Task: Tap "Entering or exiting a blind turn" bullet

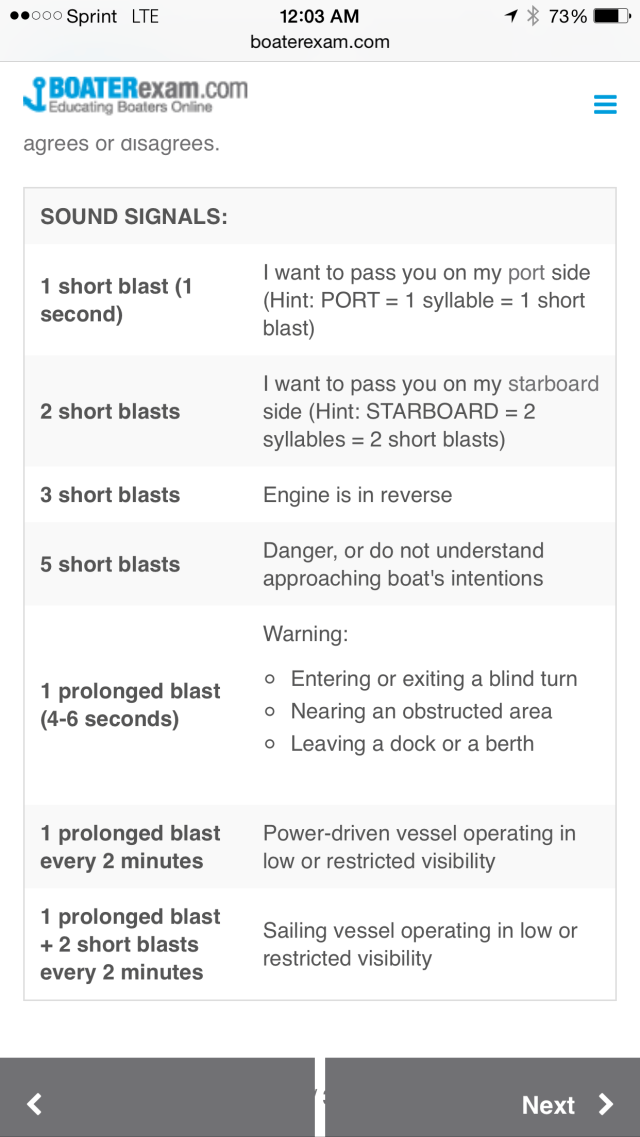Action: [433, 679]
